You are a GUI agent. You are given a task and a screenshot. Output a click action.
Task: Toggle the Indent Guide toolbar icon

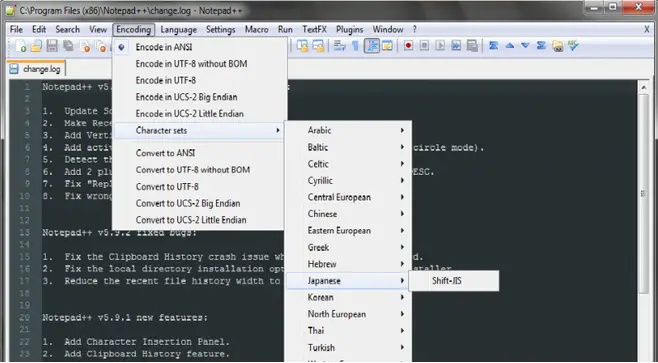pyautogui.click(x=371, y=46)
